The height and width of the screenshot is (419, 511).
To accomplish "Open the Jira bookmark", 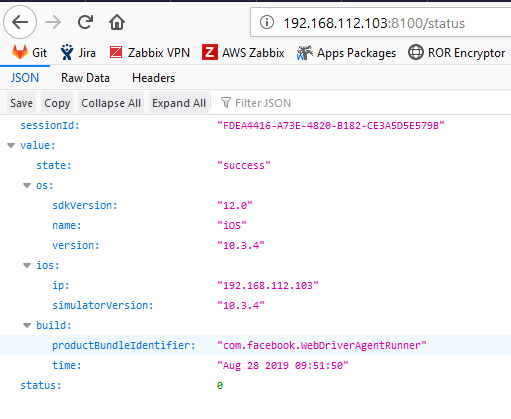I will point(78,53).
